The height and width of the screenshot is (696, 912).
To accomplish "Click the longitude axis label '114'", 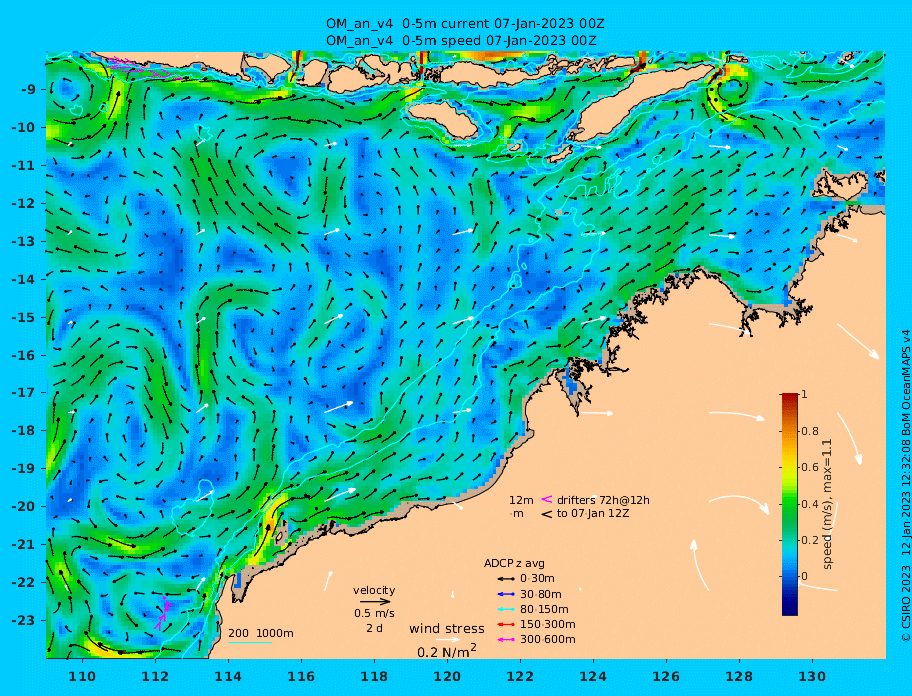I will pyautogui.click(x=229, y=676).
